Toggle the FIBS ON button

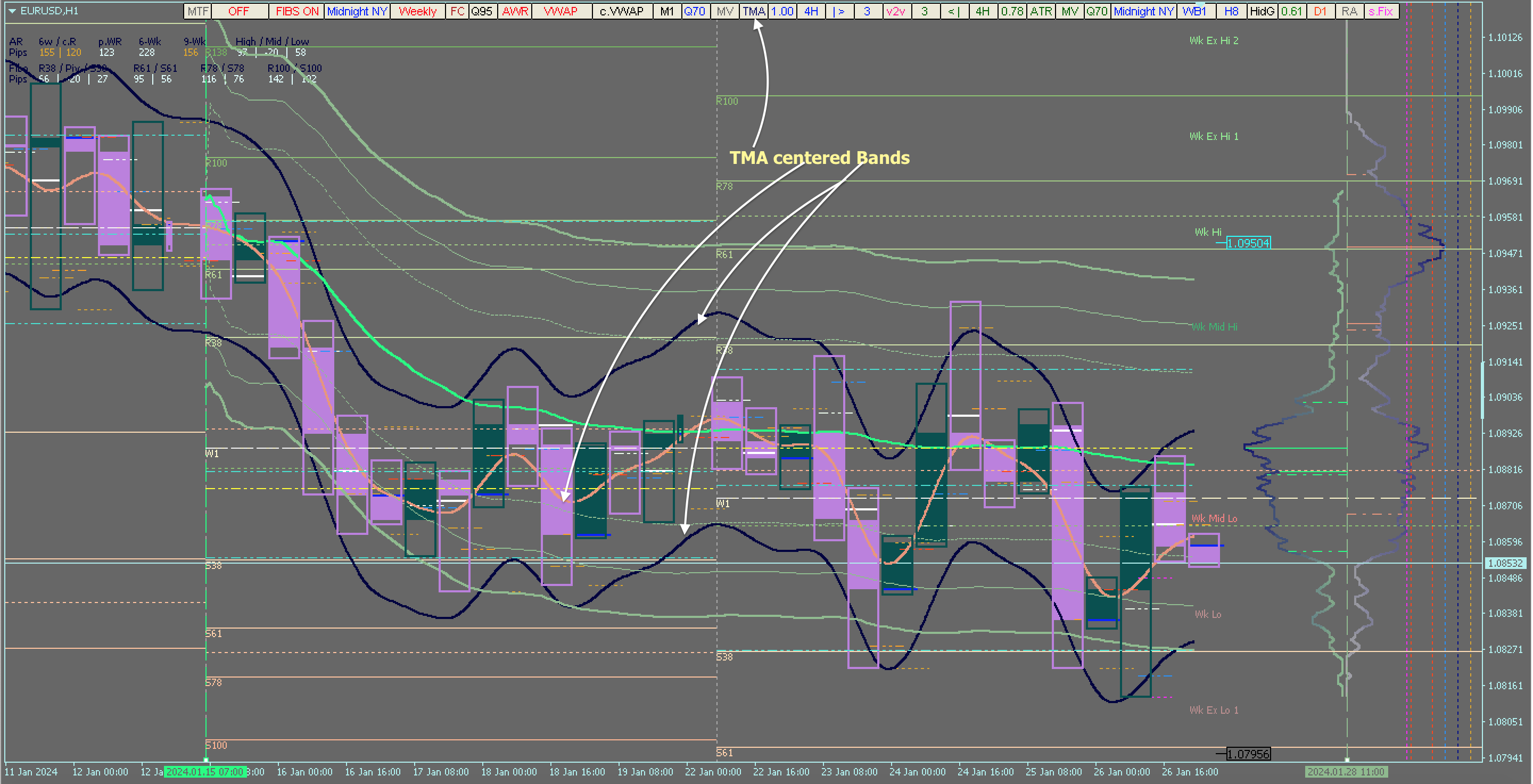(296, 11)
